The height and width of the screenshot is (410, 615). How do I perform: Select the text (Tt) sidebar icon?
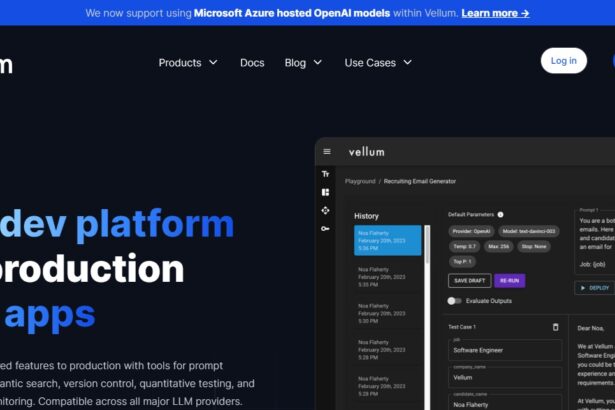(325, 174)
